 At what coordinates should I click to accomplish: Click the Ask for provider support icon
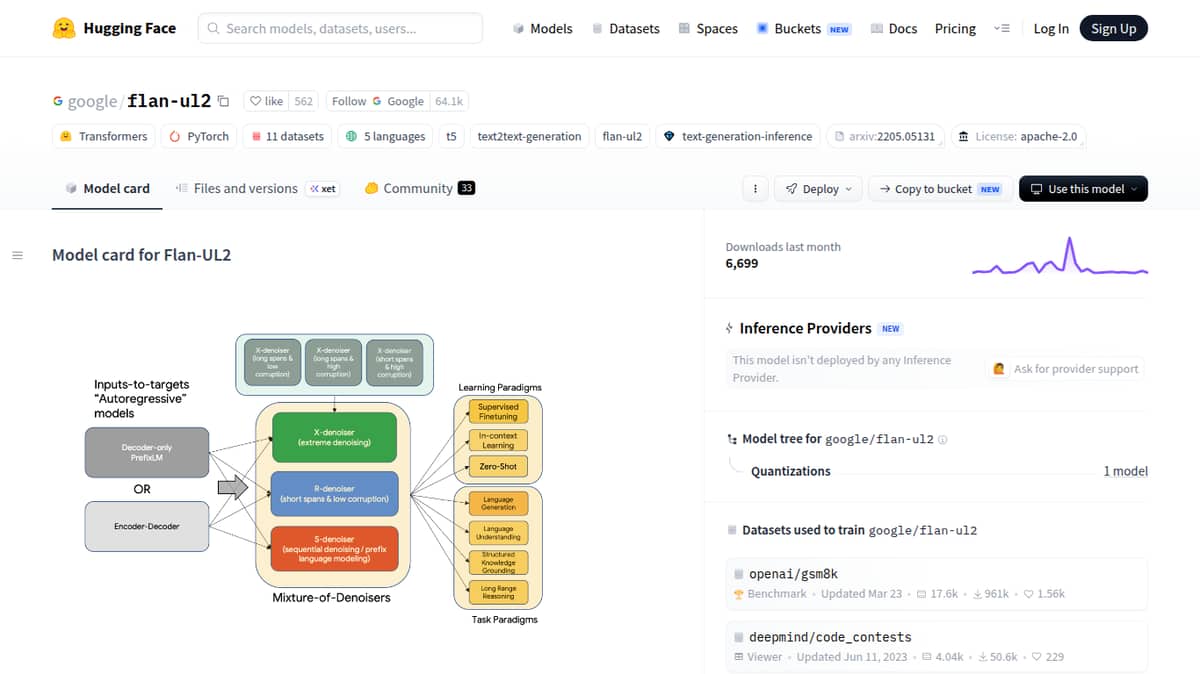pos(999,369)
